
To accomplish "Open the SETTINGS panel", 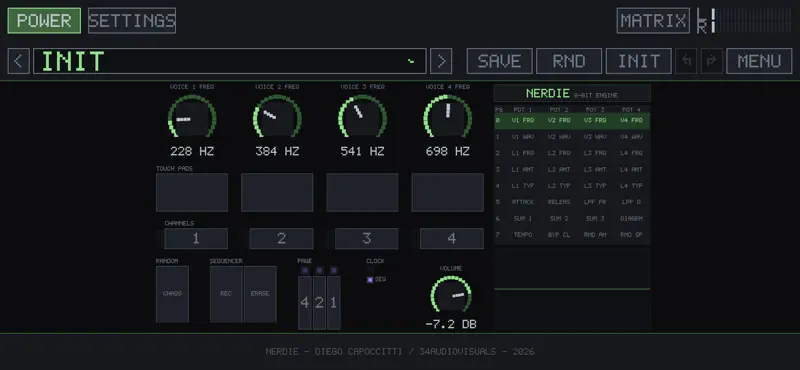I will click(x=132, y=20).
